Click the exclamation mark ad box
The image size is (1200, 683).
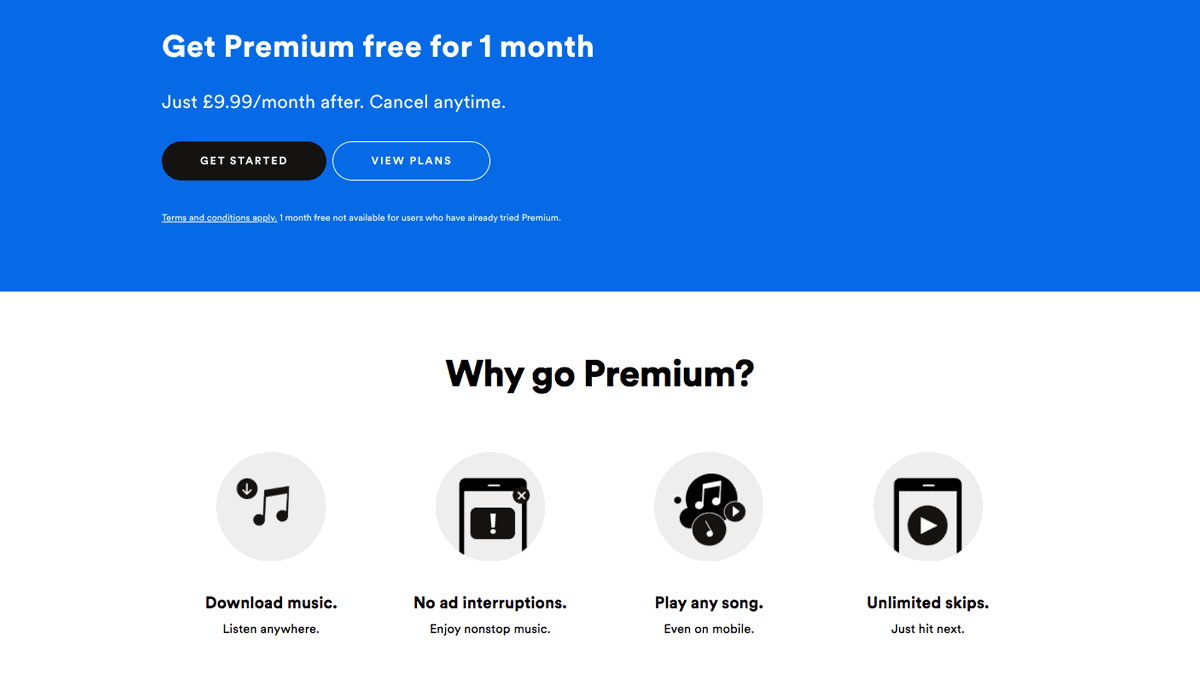[x=490, y=522]
